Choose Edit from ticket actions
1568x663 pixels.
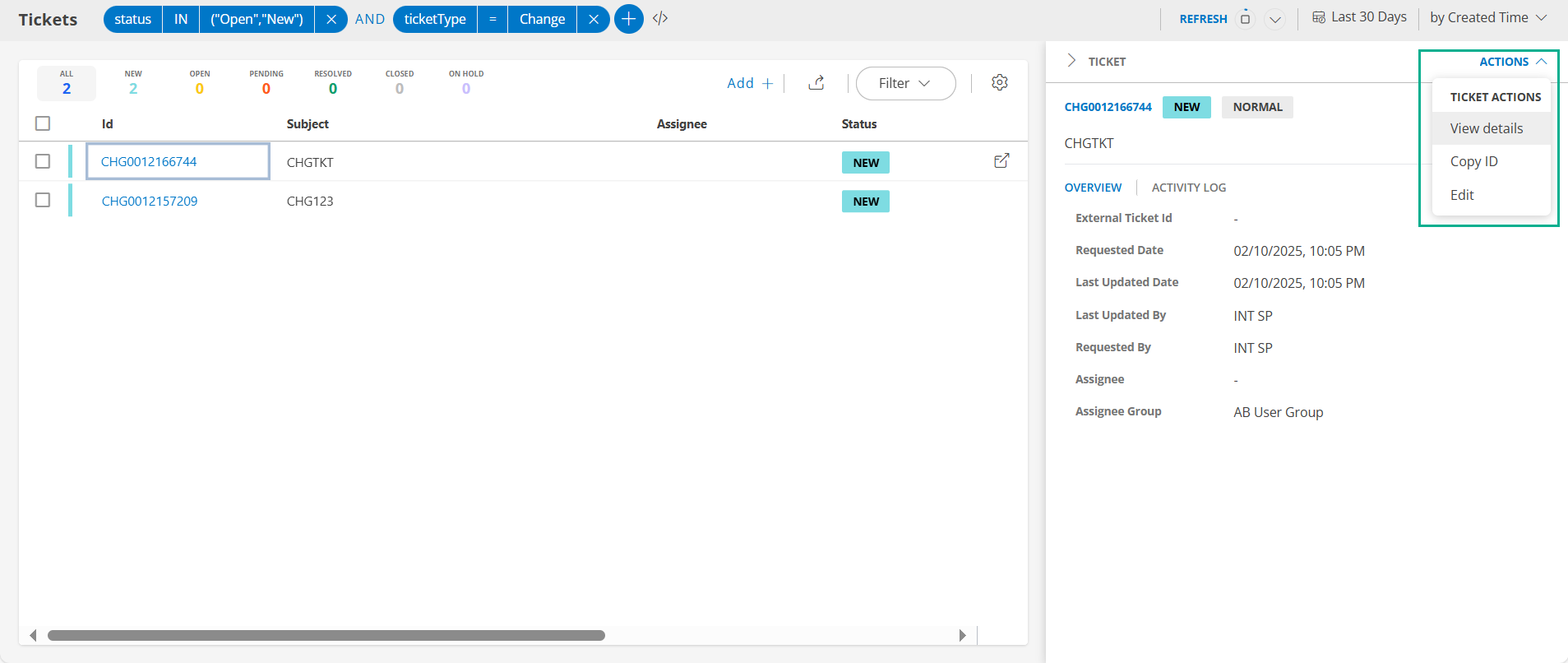click(x=1491, y=195)
